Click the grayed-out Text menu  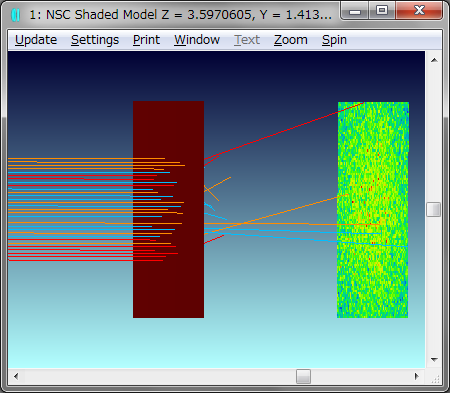click(x=247, y=40)
